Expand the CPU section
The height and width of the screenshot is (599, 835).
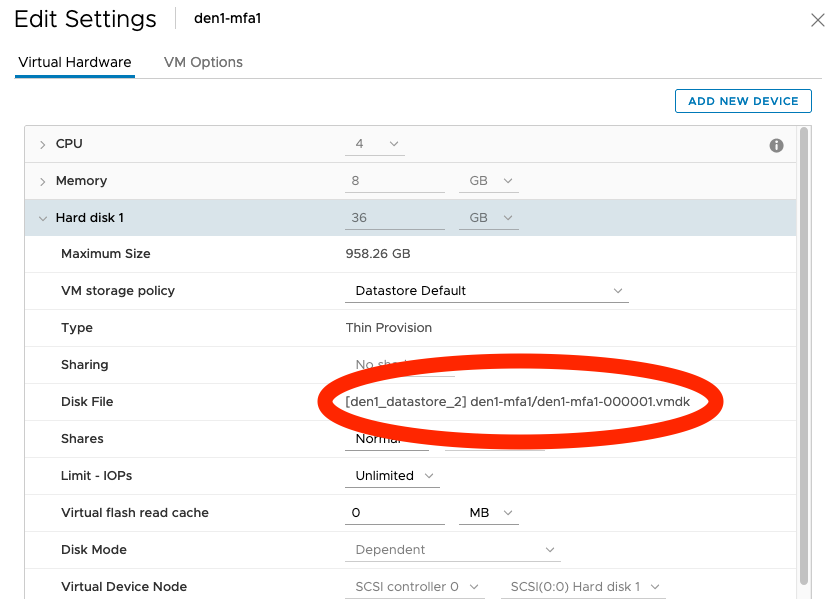(x=43, y=144)
